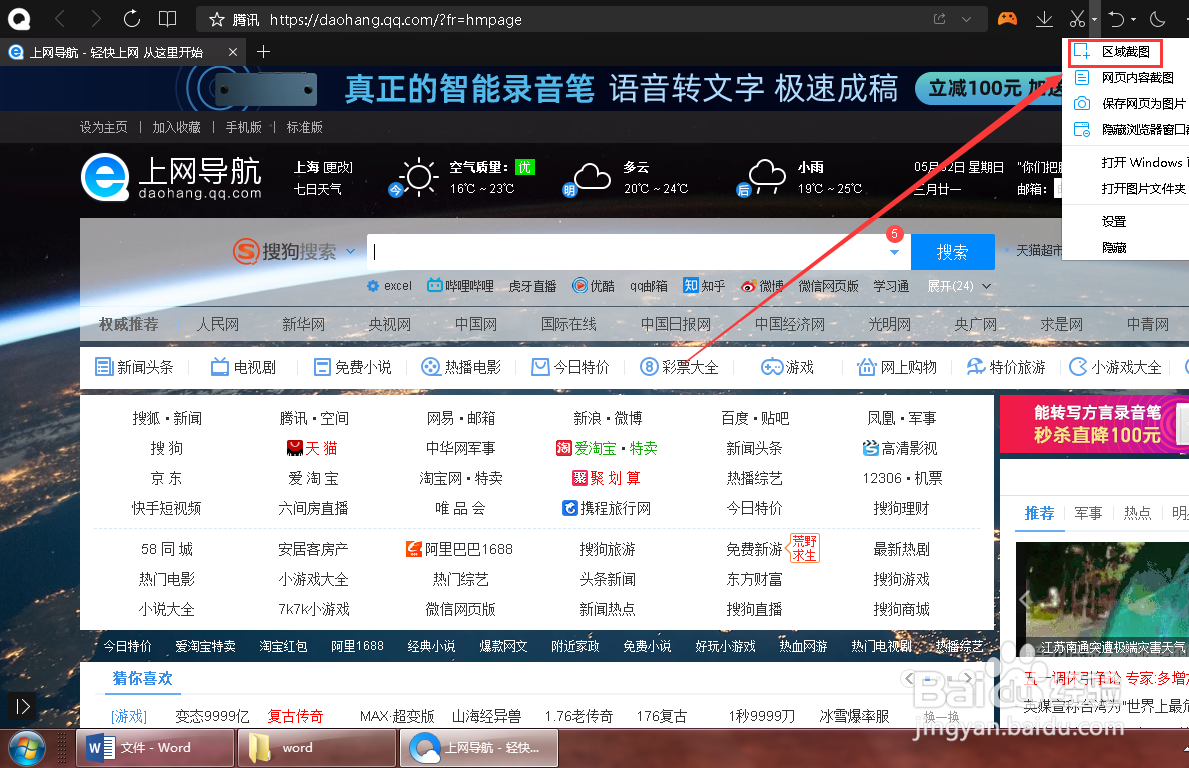
Task: Switch to 推荐 news tab
Action: pyautogui.click(x=1039, y=513)
